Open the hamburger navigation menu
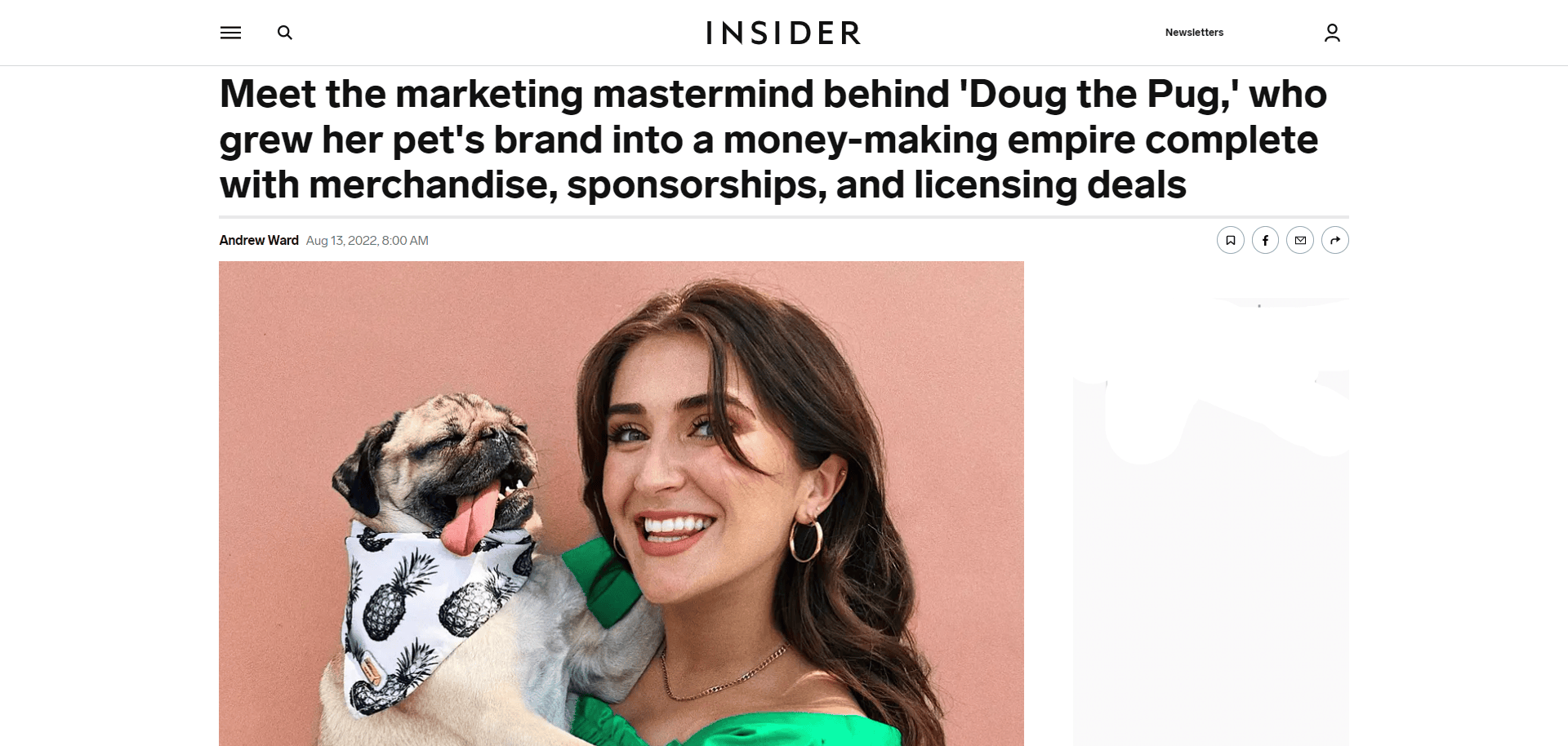This screenshot has width=1568, height=746. point(230,33)
